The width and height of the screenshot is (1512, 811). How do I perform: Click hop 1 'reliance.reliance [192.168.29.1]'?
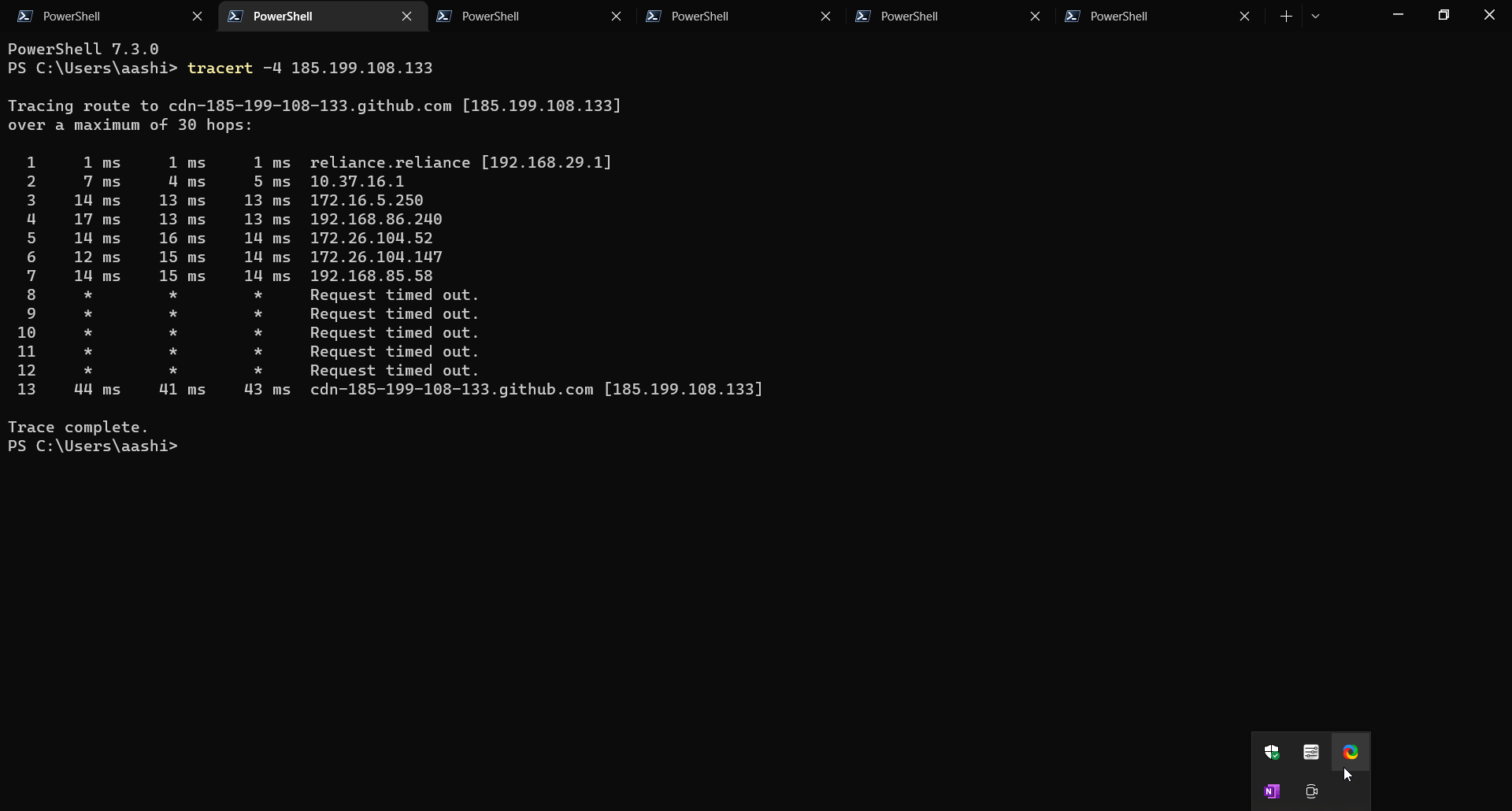coord(461,162)
